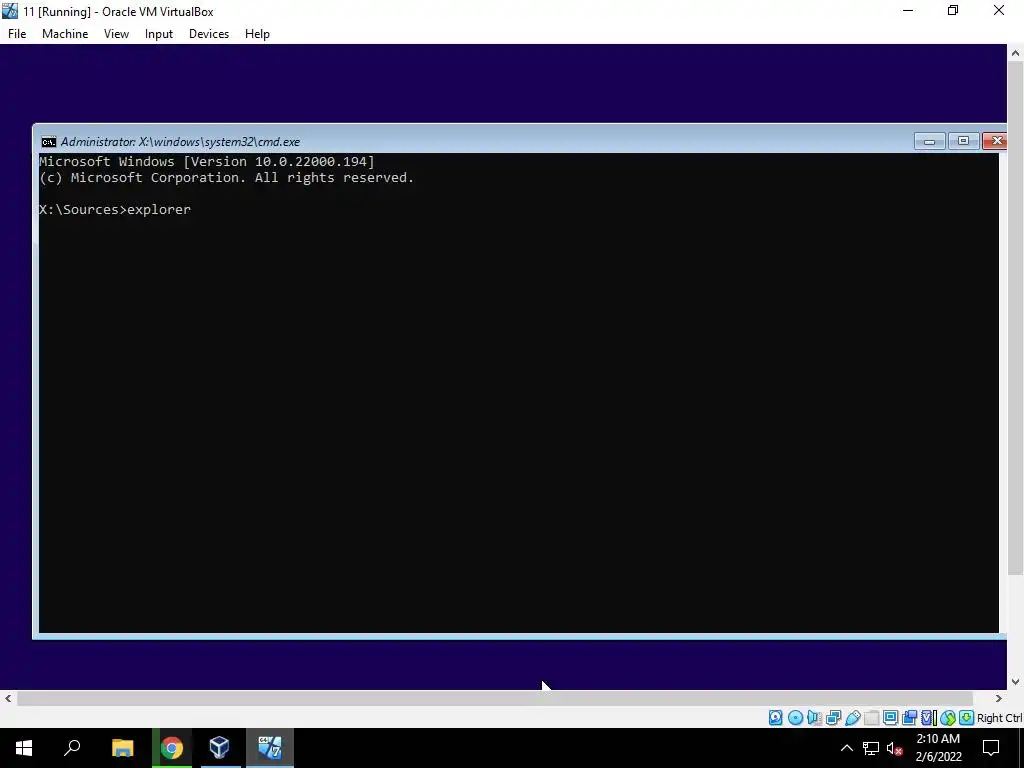The height and width of the screenshot is (768, 1024).
Task: Click the keyboard capture green arrow icon
Action: coord(967,718)
